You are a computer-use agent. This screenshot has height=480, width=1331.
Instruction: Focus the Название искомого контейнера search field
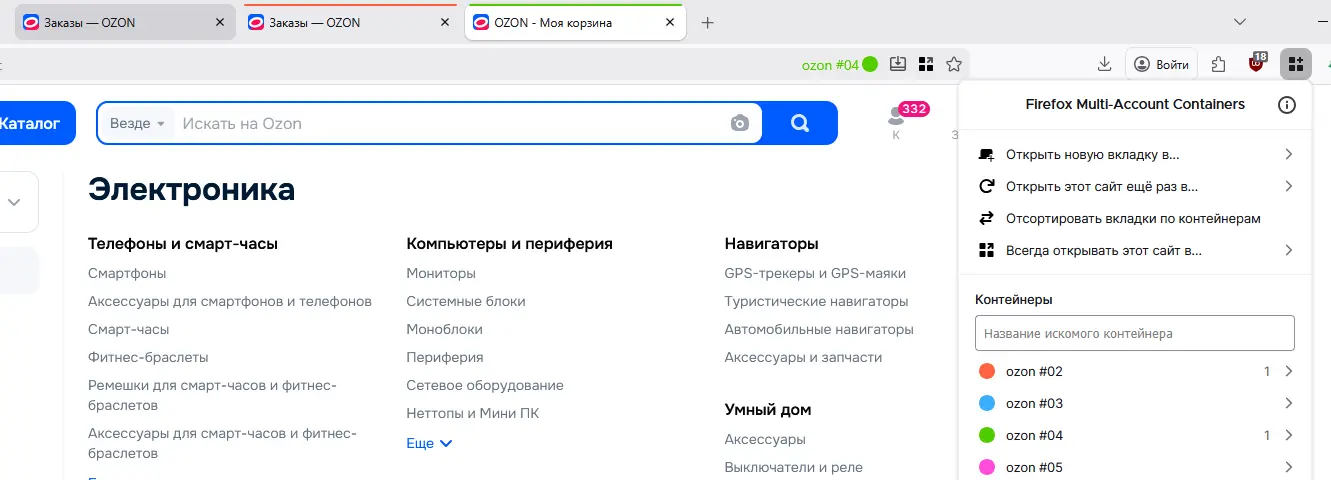click(x=1135, y=333)
